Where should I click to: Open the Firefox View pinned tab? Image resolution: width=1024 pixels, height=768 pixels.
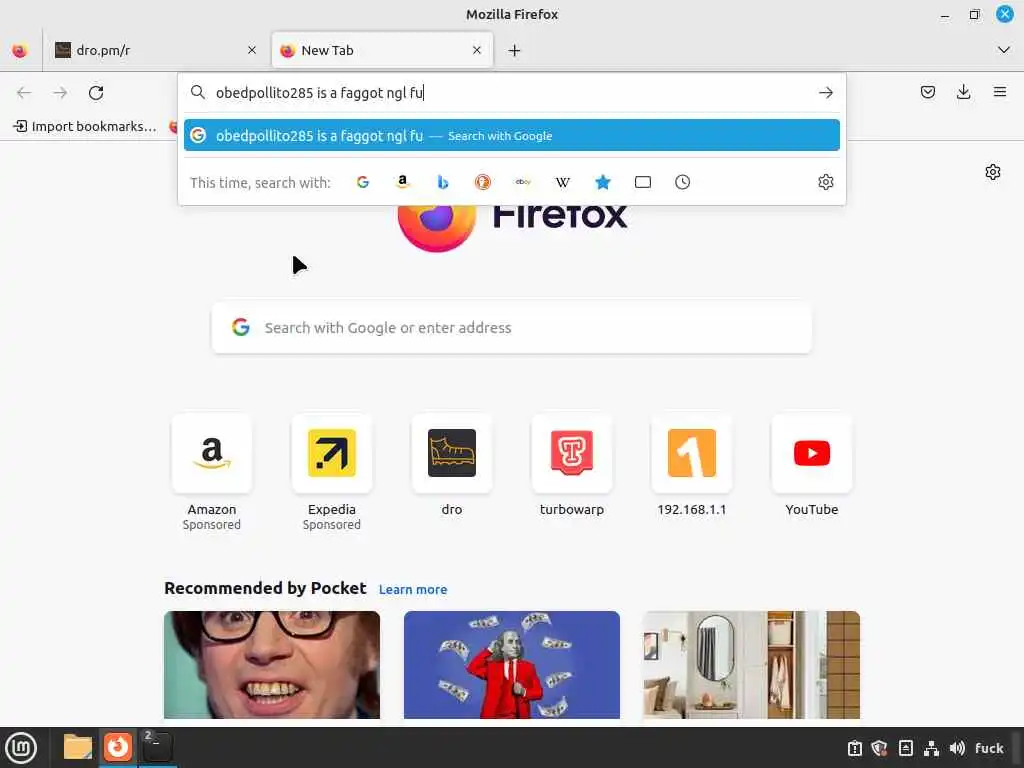pyautogui.click(x=20, y=50)
